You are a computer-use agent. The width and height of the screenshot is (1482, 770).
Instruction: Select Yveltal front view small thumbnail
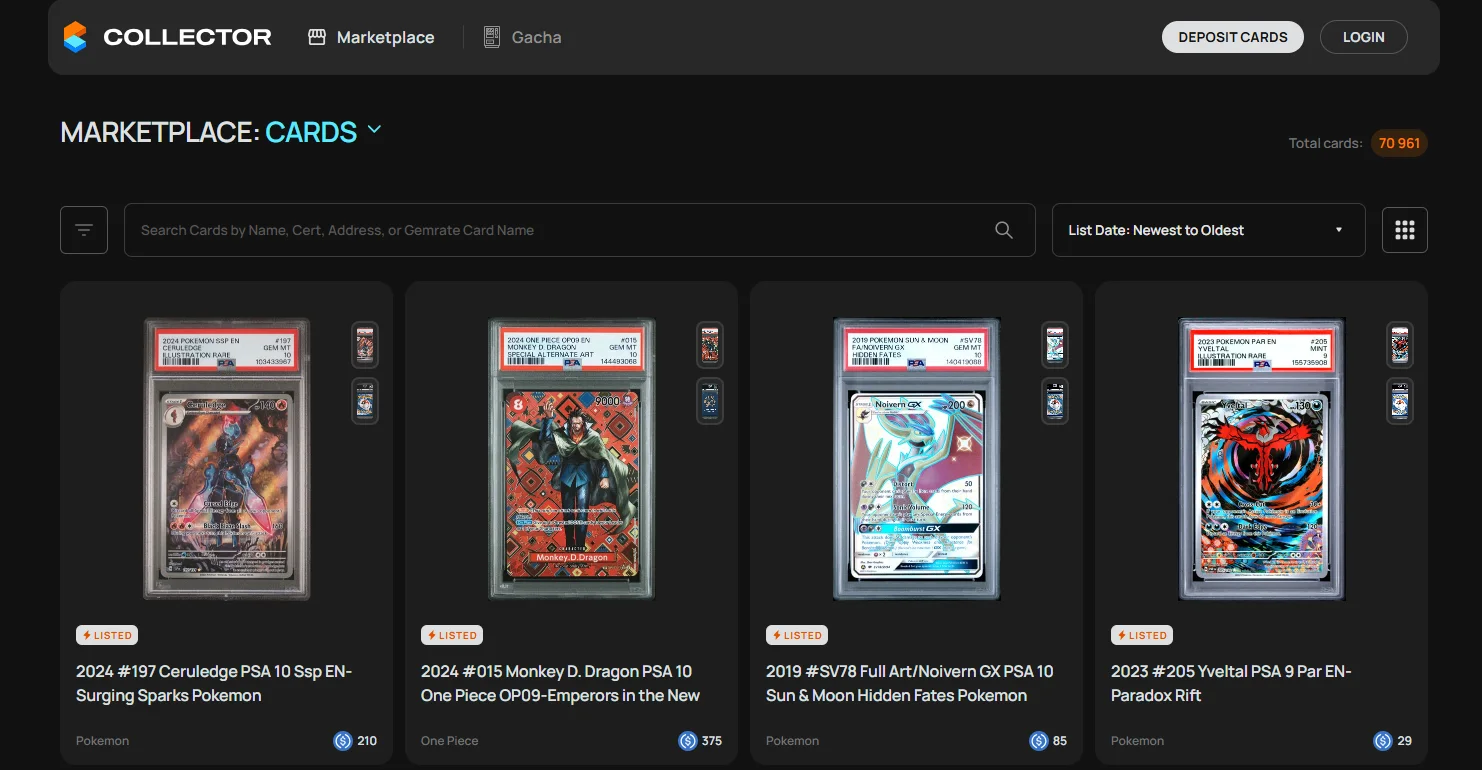pos(1400,345)
